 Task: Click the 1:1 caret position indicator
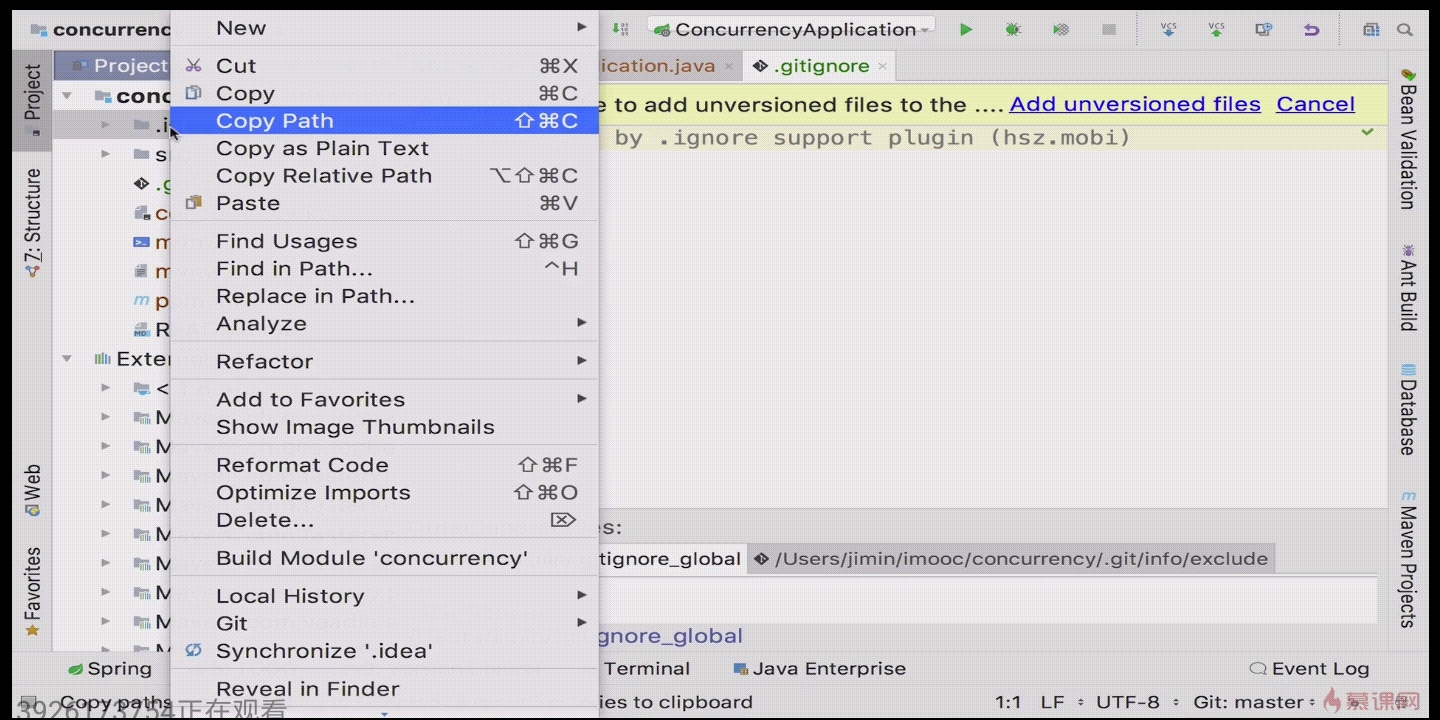(x=1008, y=702)
